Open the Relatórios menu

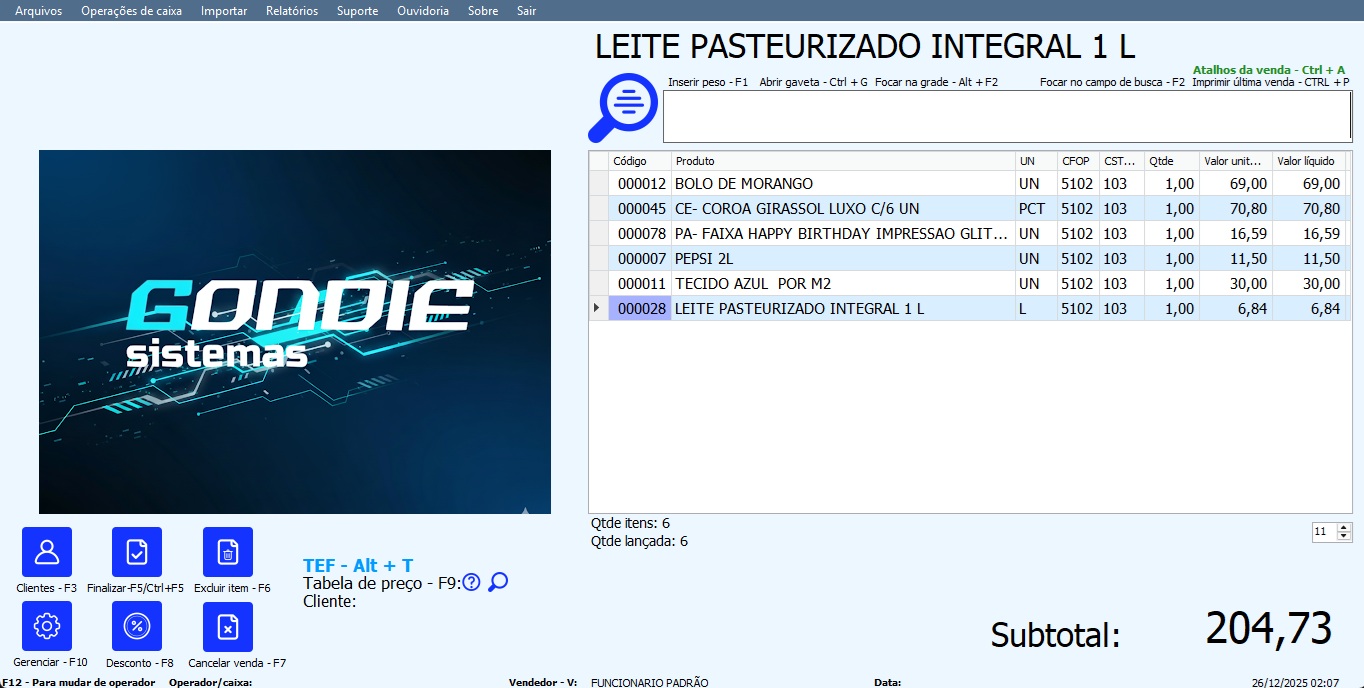292,11
